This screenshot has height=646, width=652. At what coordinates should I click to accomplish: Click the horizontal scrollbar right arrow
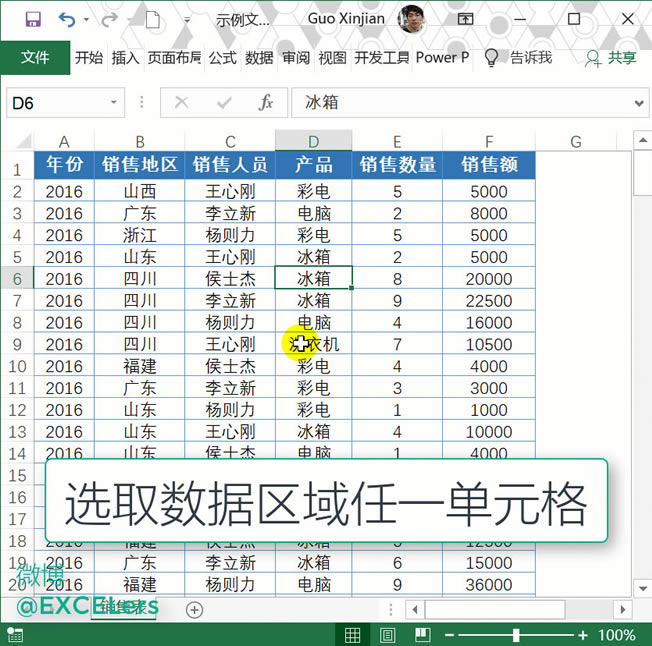(x=623, y=610)
